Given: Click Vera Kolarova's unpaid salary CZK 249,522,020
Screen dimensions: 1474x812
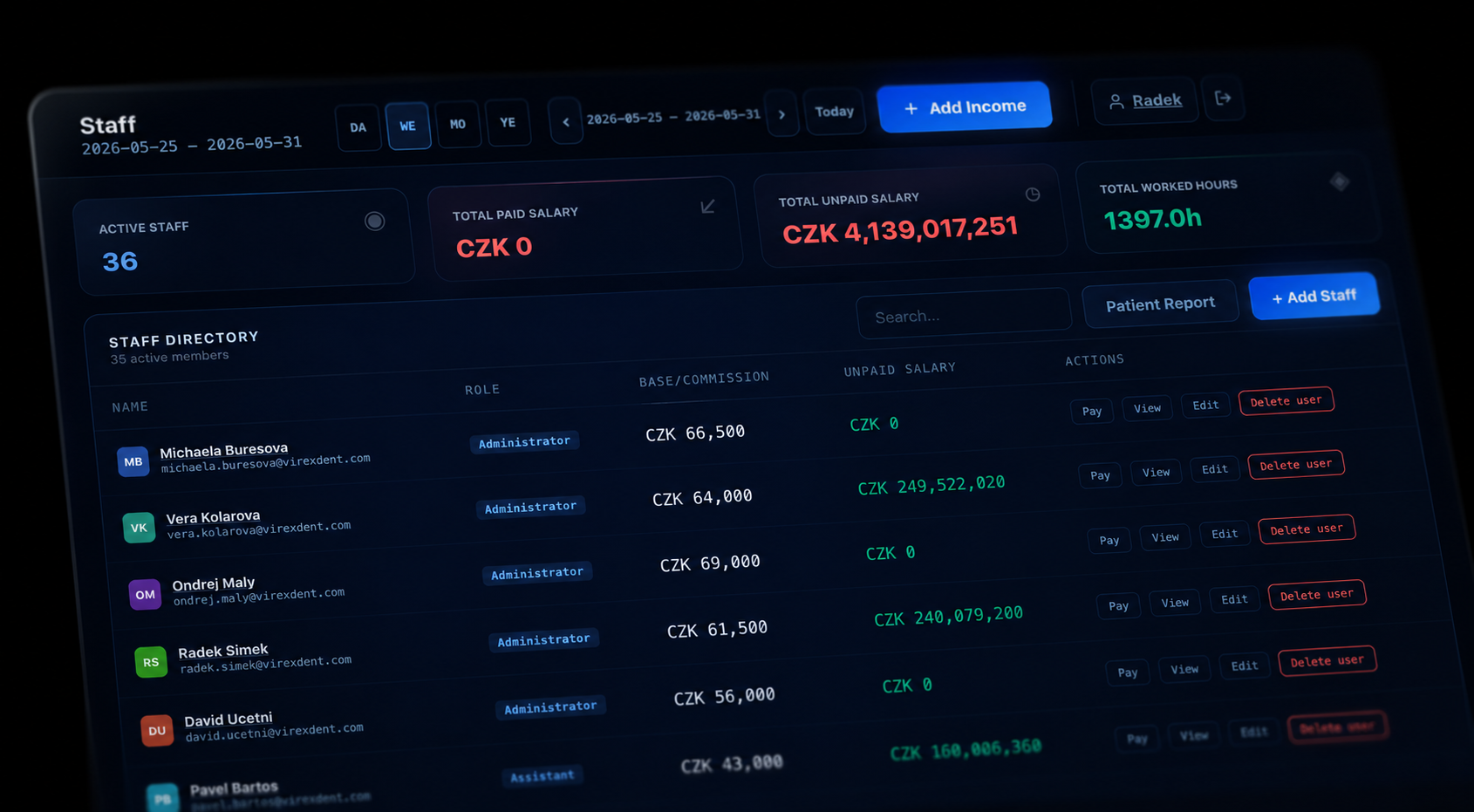Looking at the screenshot, I should point(931,485).
